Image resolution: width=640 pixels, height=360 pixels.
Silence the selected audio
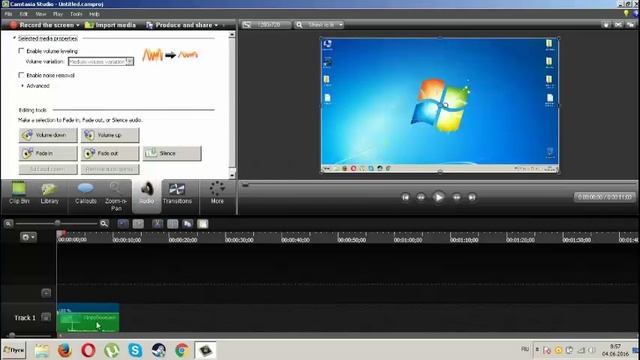(x=172, y=153)
